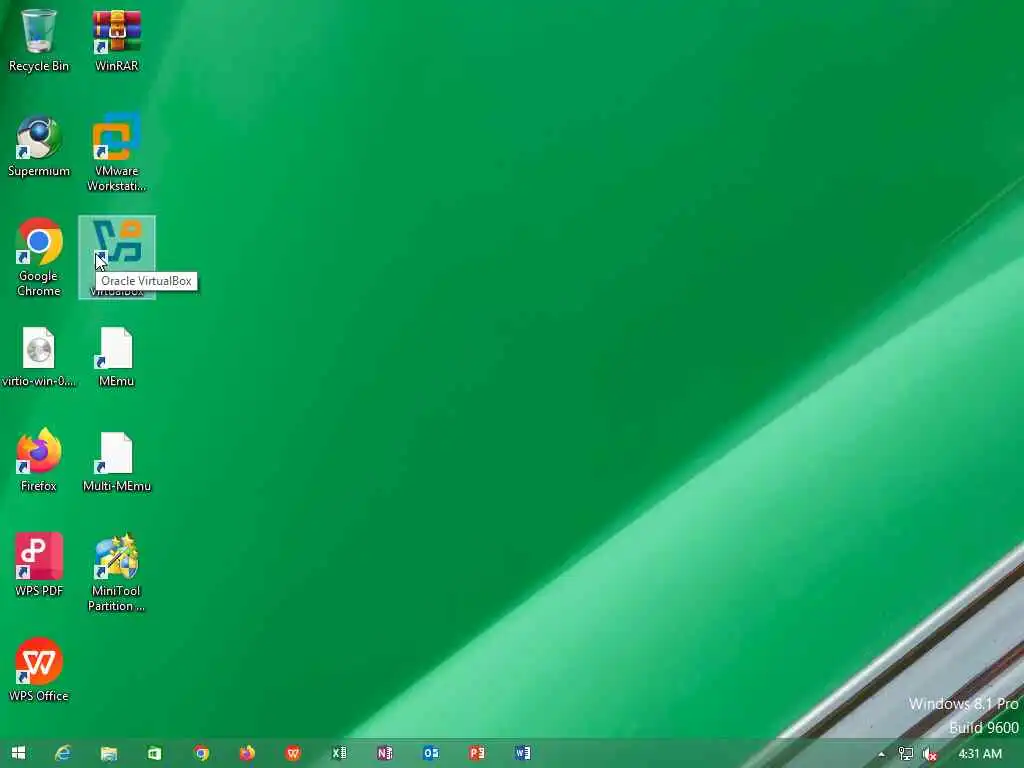The height and width of the screenshot is (768, 1024).
Task: Select the Supermium browser shortcut
Action: (39, 146)
